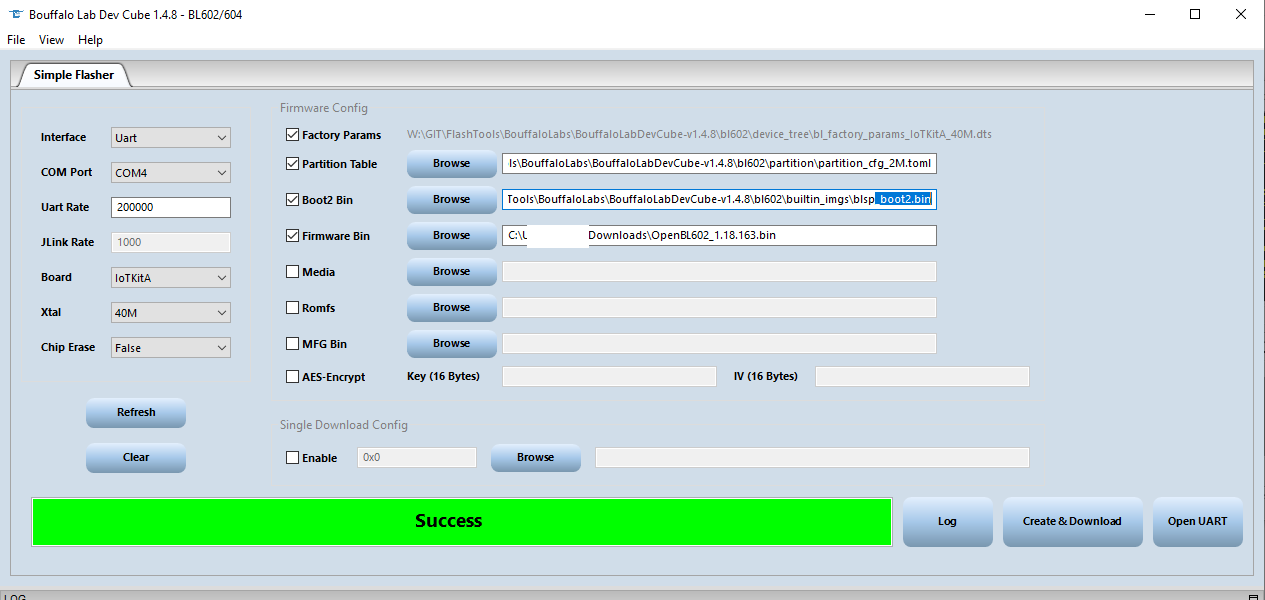Uncheck the Boot2 Bin checkbox
Viewport: 1265px width, 600px height.
click(293, 200)
